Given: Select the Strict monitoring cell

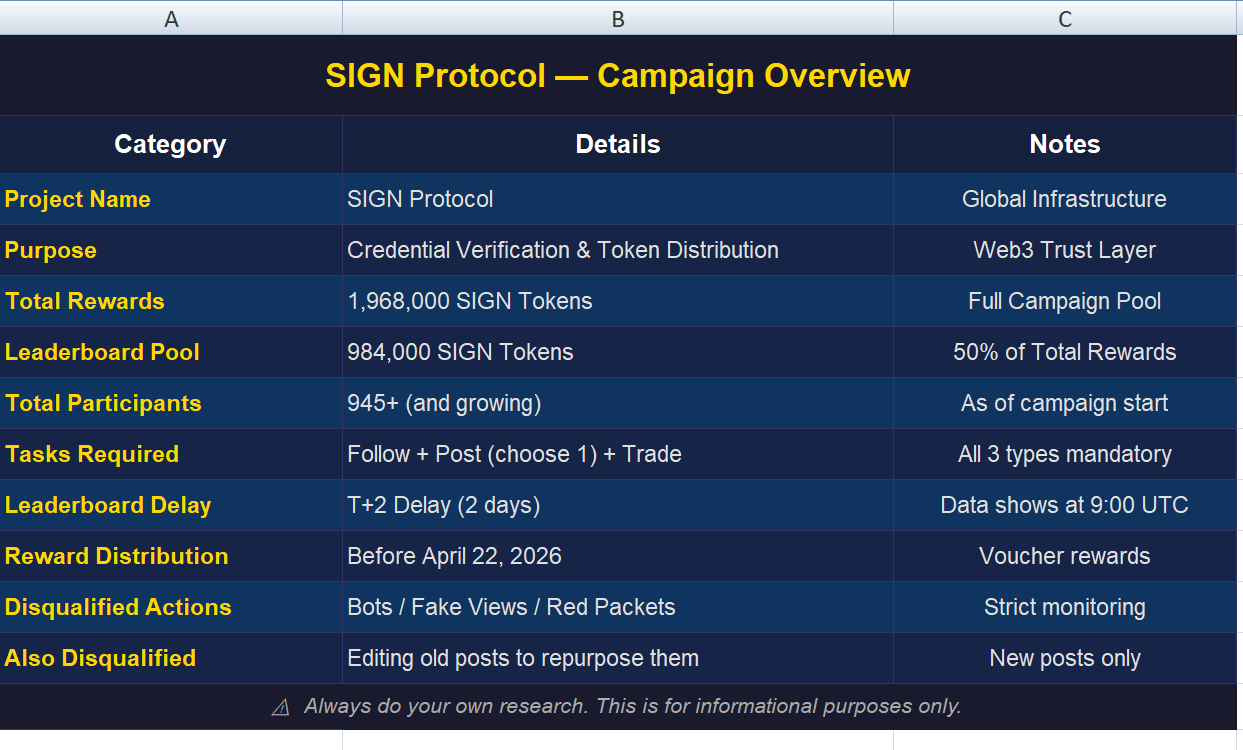Looking at the screenshot, I should (x=1065, y=607).
